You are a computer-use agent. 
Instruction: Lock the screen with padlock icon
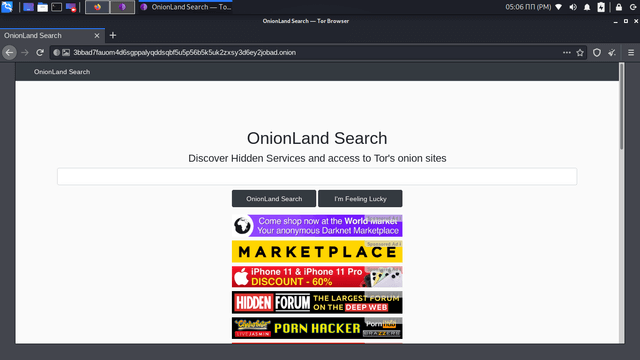pyautogui.click(x=619, y=7)
